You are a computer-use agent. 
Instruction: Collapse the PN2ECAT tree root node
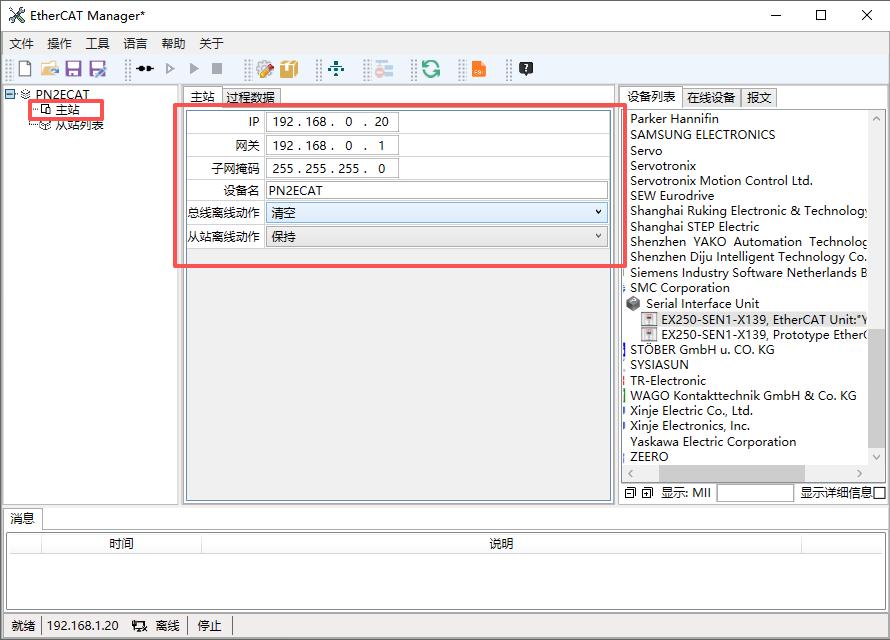(x=10, y=95)
